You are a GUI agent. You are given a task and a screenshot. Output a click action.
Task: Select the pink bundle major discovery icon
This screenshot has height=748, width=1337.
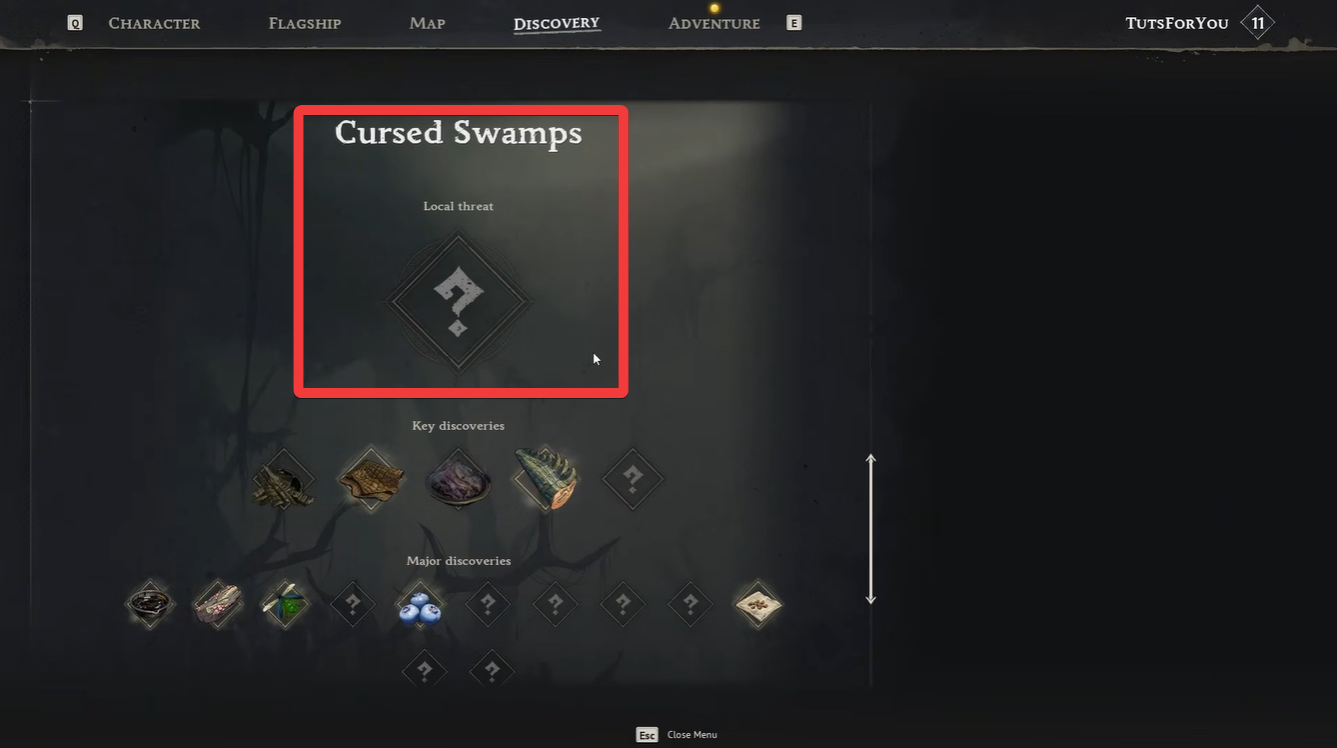click(x=217, y=604)
